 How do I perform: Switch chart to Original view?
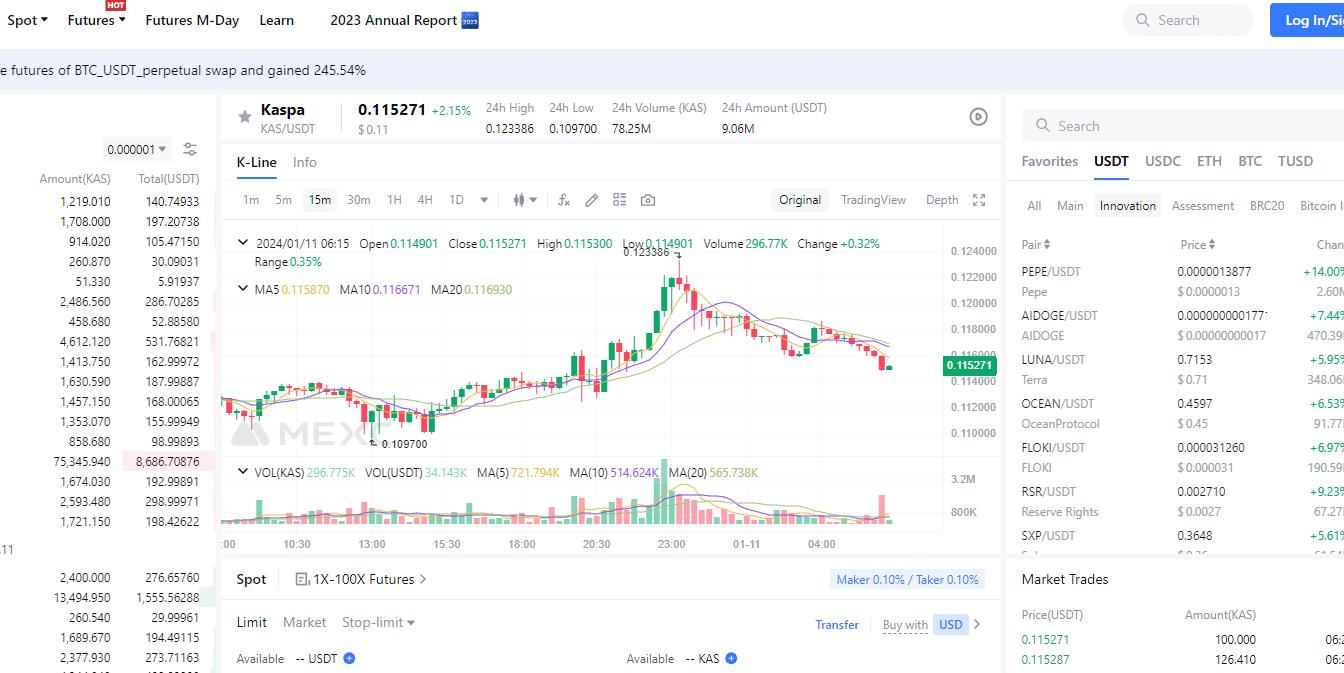(x=800, y=200)
